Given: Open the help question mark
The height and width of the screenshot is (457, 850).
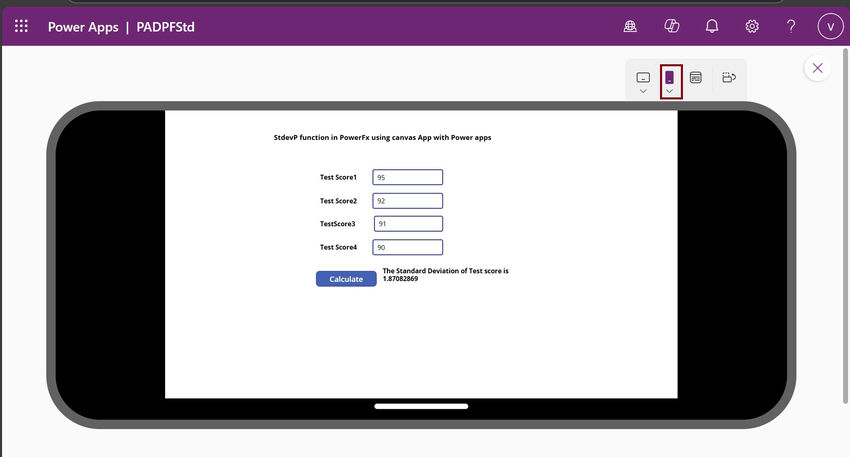Looking at the screenshot, I should coord(791,26).
